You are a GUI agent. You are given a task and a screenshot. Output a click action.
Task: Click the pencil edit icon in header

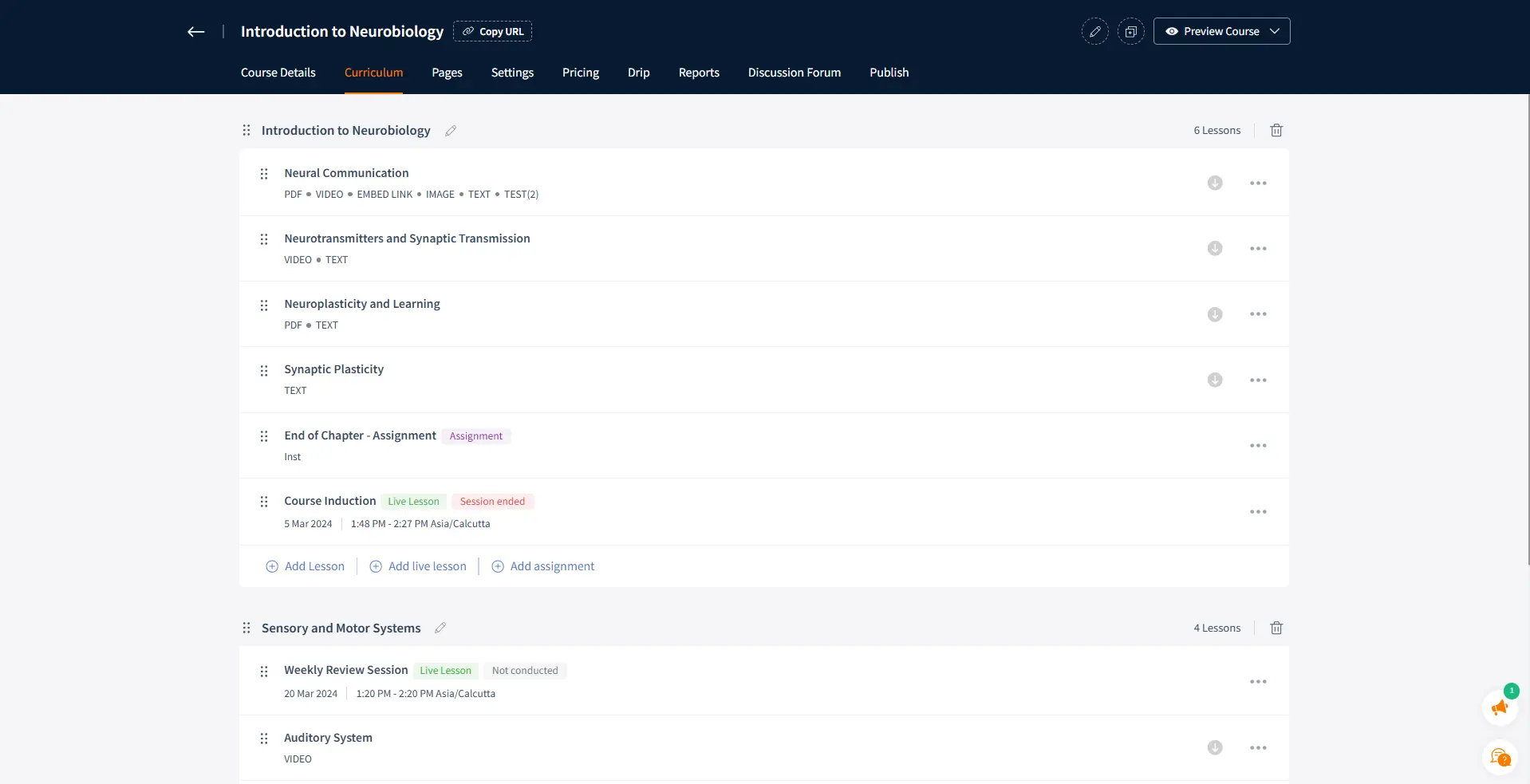pyautogui.click(x=1094, y=32)
